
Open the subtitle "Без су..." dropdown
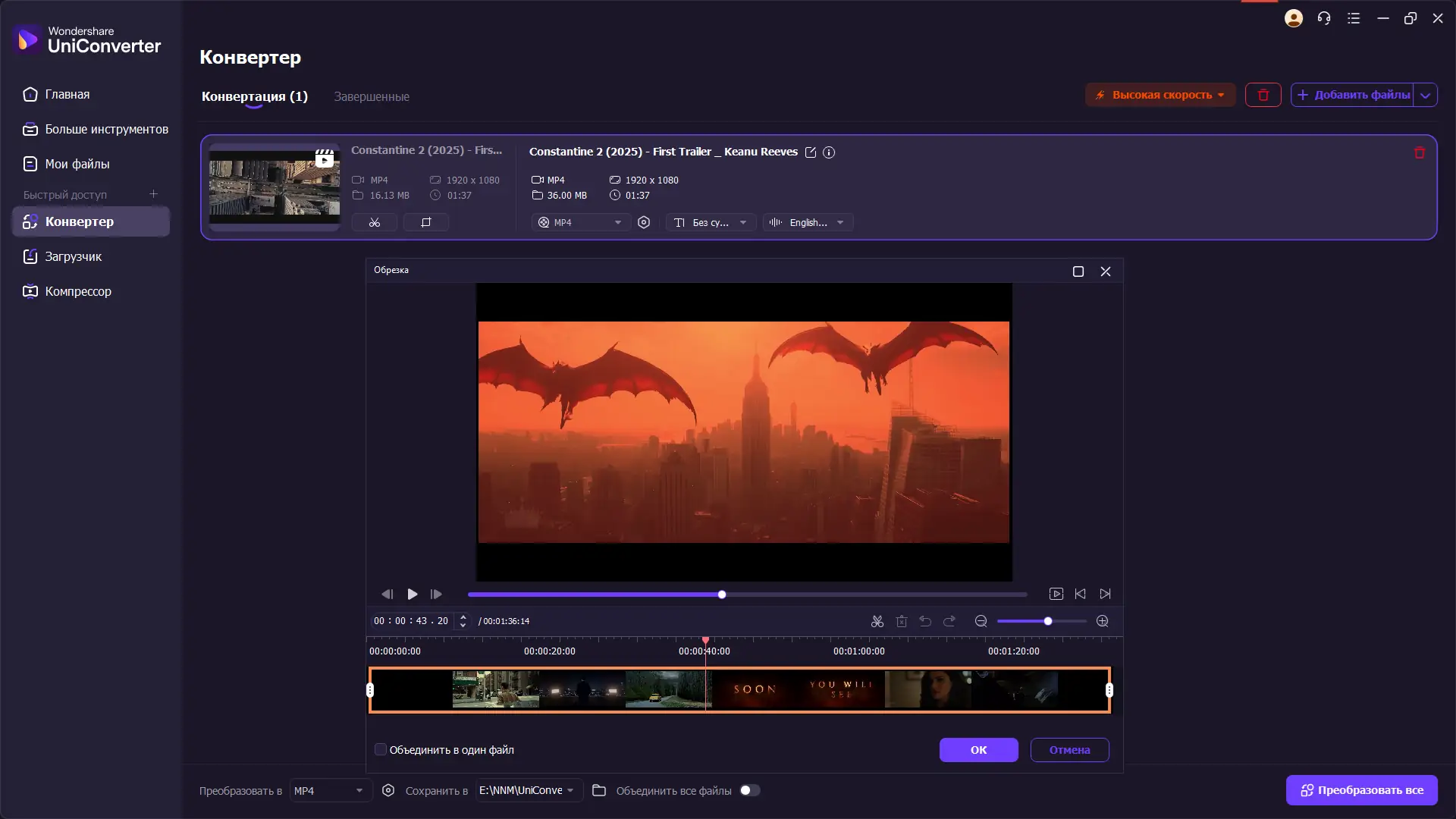point(711,222)
